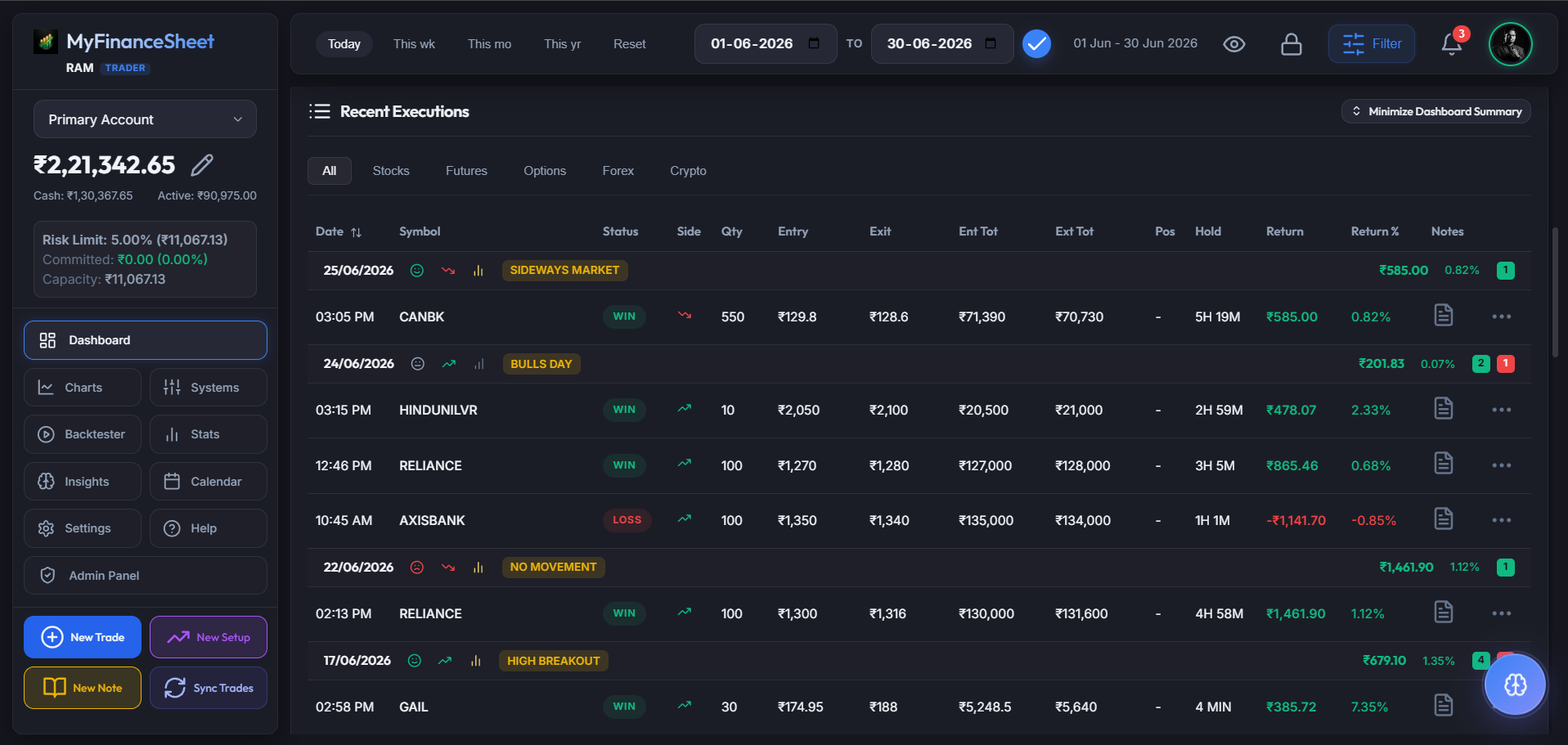Click the green notes badge for 25/06/2026
Viewport: 1568px width, 745px height.
coord(1505,271)
